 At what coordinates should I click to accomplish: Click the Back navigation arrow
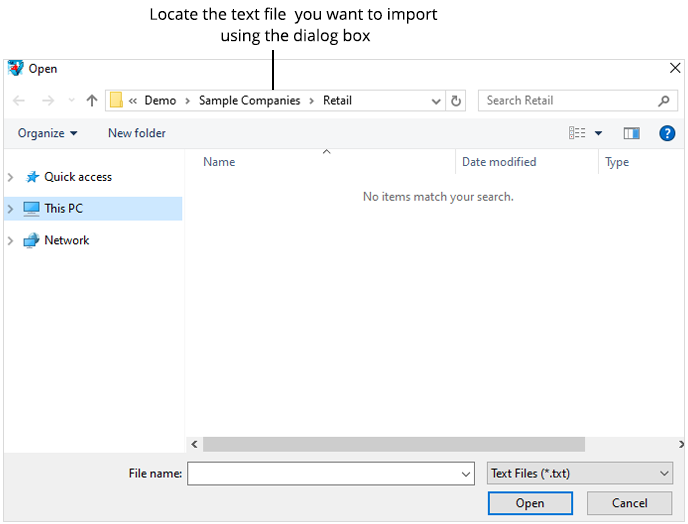pos(19,101)
